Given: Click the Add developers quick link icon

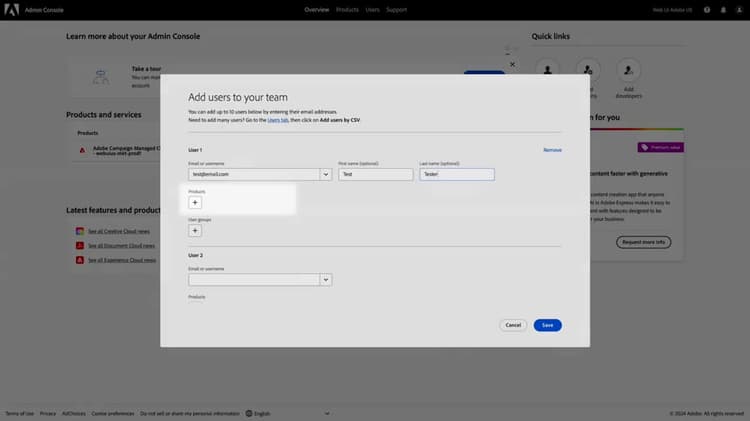Looking at the screenshot, I should pyautogui.click(x=629, y=70).
